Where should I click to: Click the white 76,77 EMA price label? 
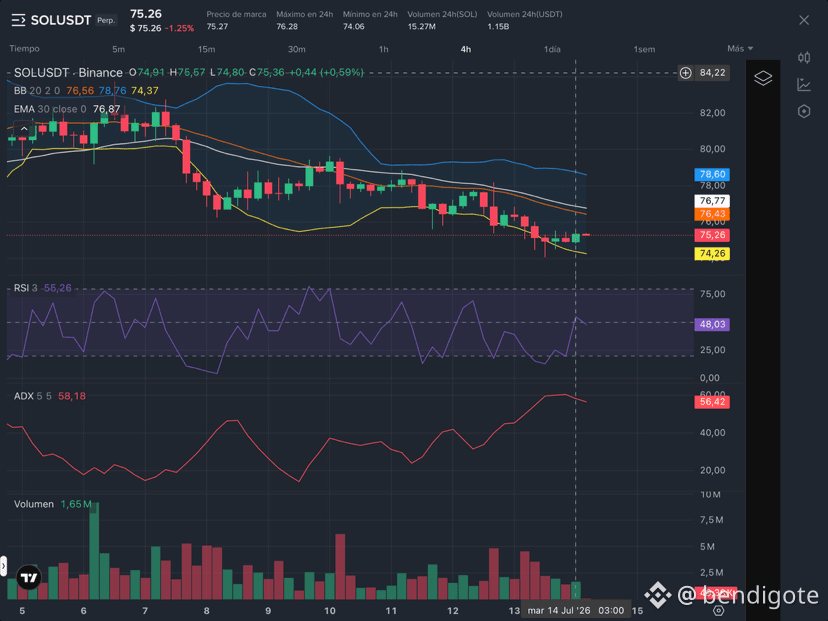click(x=712, y=201)
